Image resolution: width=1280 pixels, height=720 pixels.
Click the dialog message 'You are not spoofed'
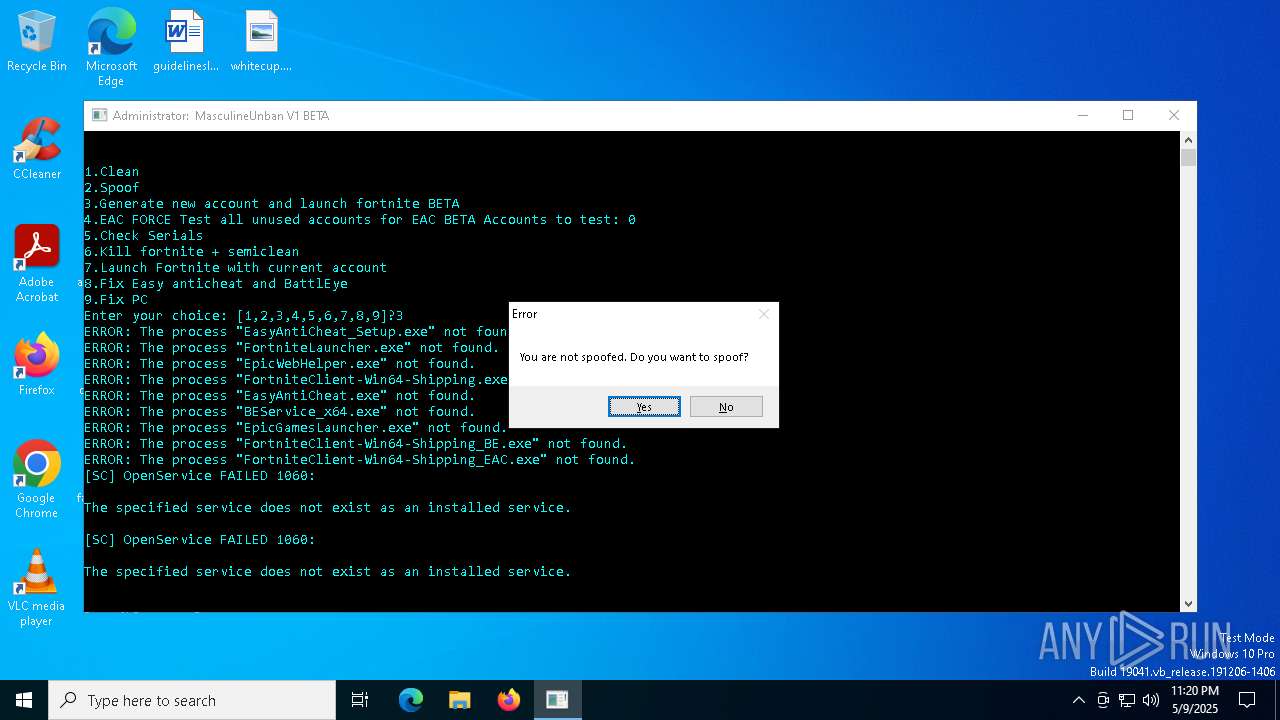coord(634,357)
